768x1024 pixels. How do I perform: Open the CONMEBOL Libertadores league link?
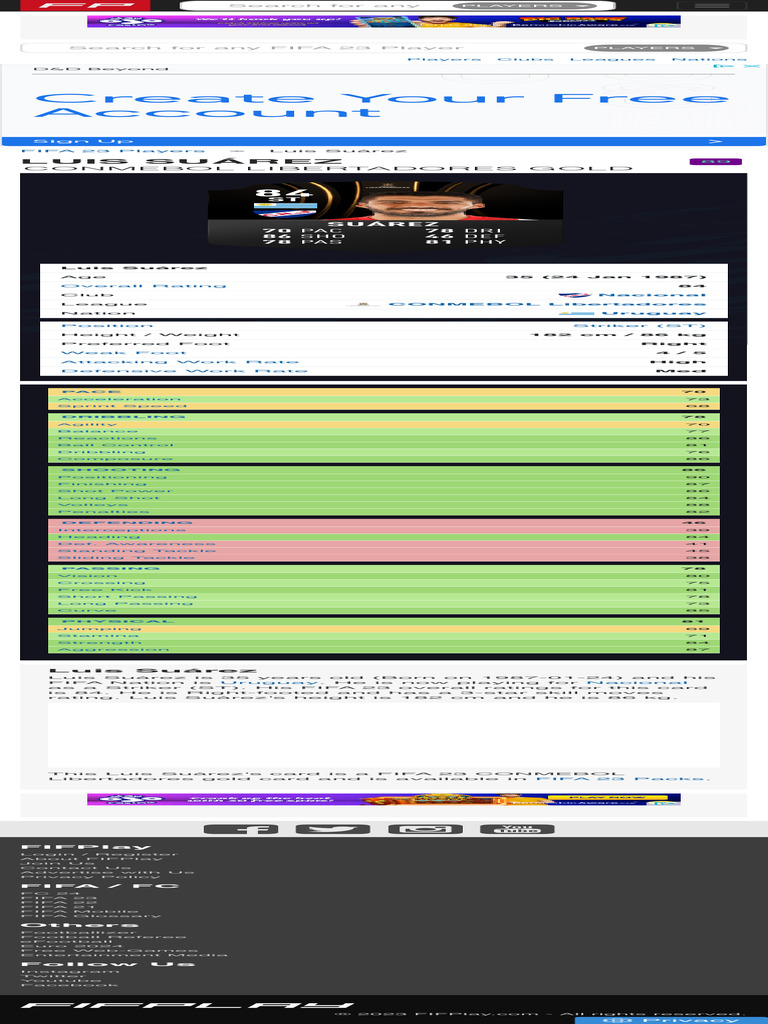pyautogui.click(x=547, y=304)
